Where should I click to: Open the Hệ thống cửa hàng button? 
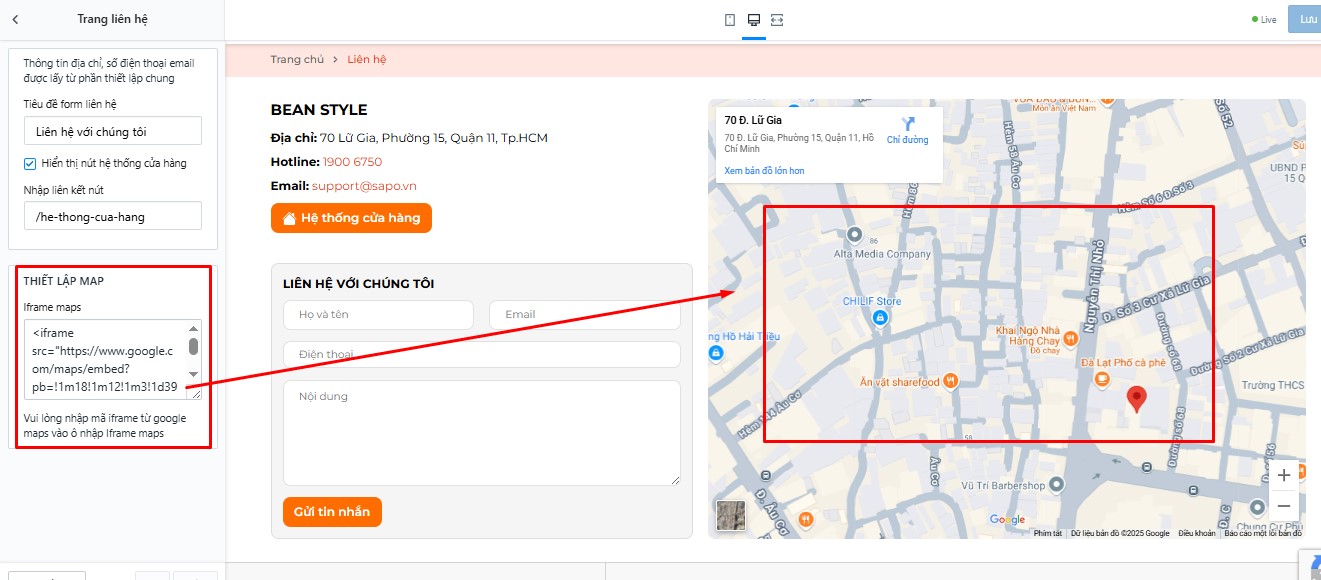(351, 218)
